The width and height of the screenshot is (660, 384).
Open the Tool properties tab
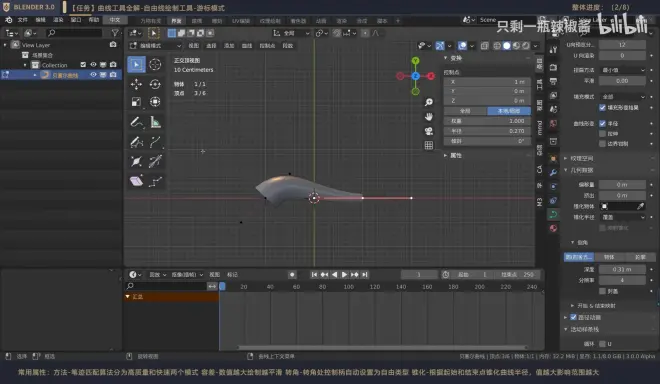click(x=553, y=50)
